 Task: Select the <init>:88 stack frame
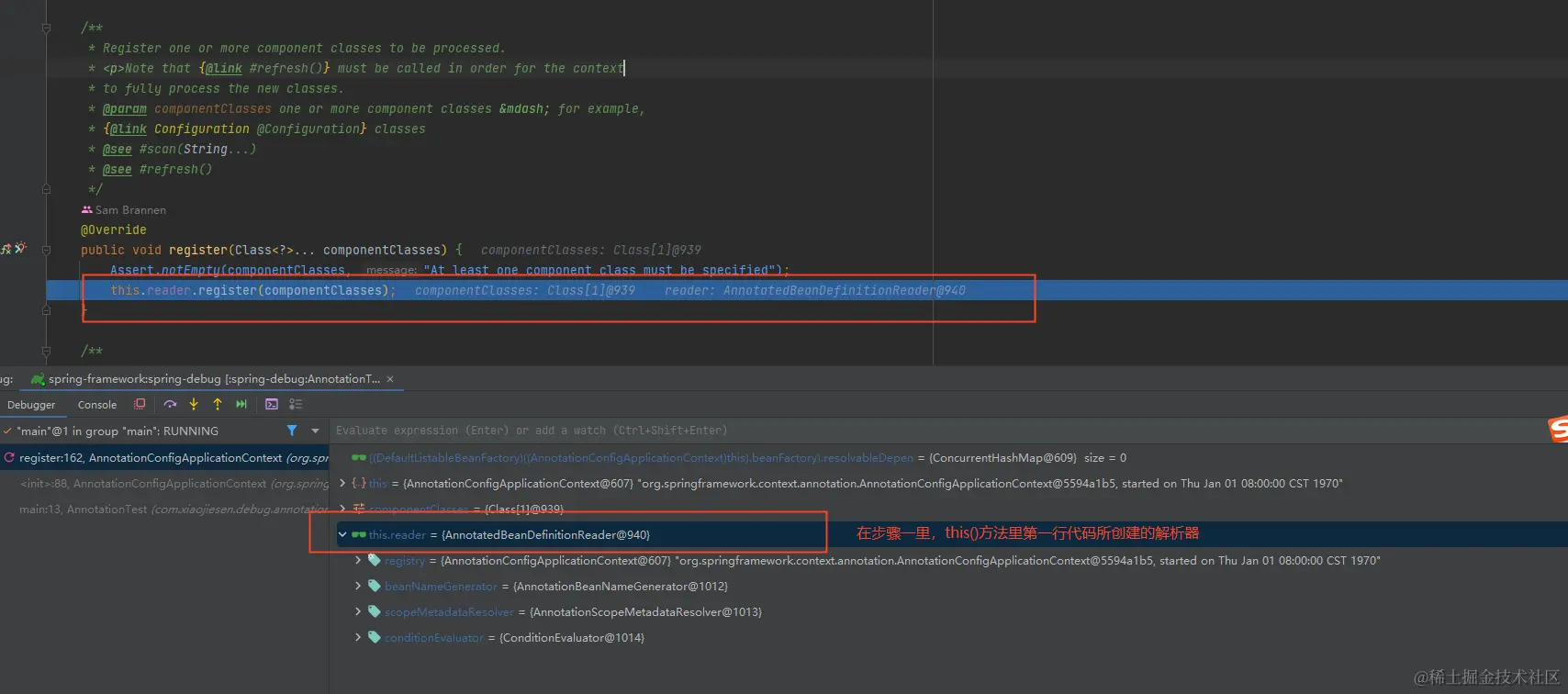point(165,483)
